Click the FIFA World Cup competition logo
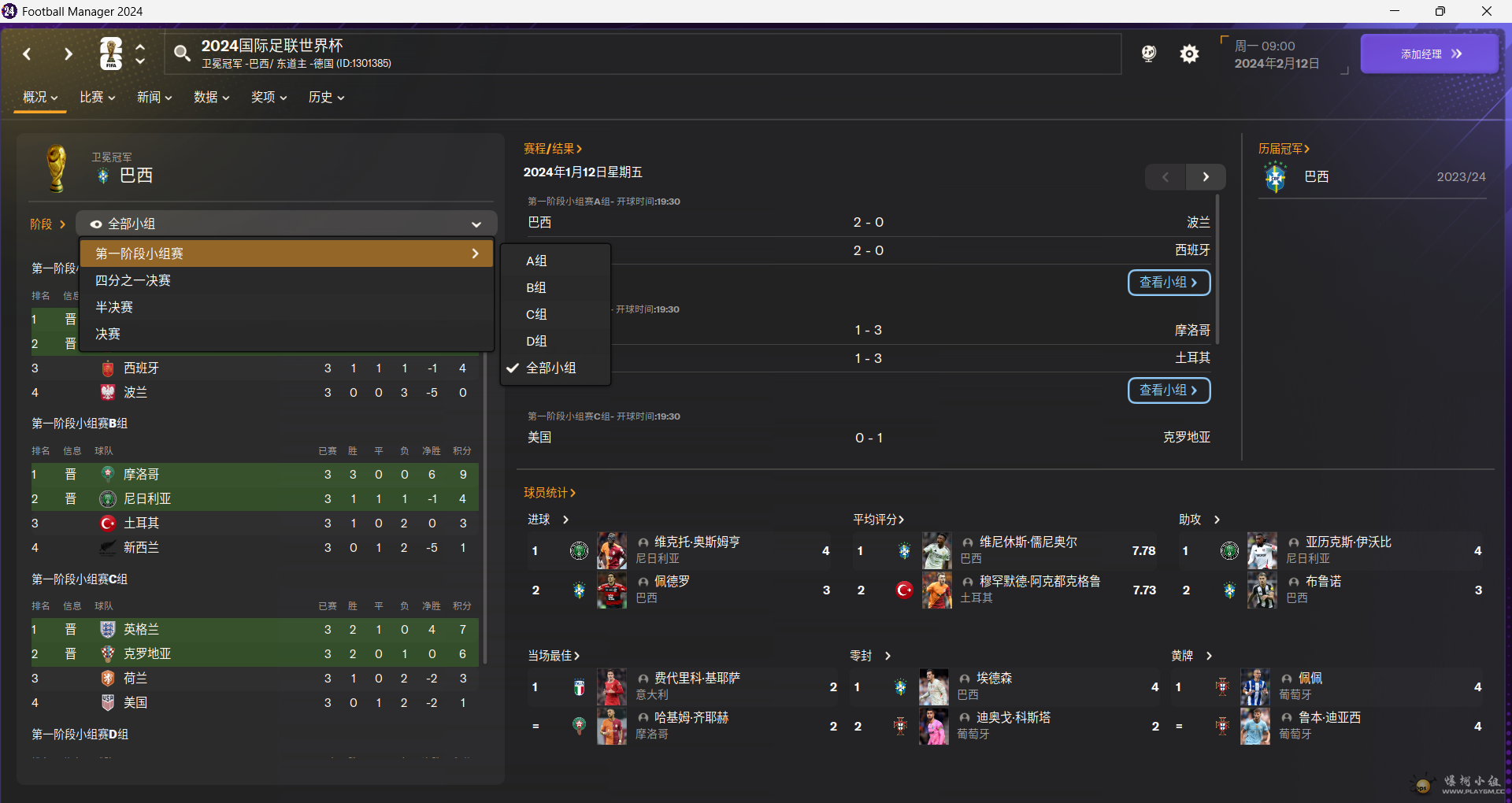Image resolution: width=1512 pixels, height=803 pixels. pos(111,54)
